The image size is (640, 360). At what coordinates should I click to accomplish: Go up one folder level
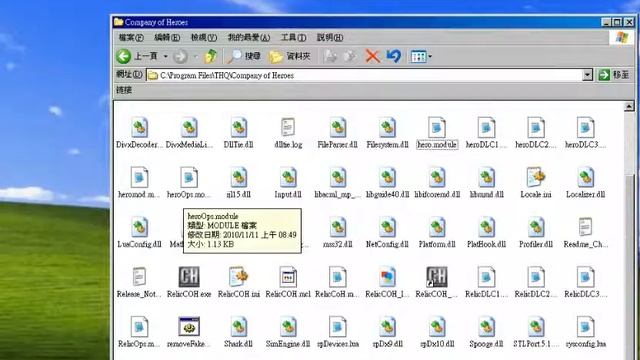[211, 56]
